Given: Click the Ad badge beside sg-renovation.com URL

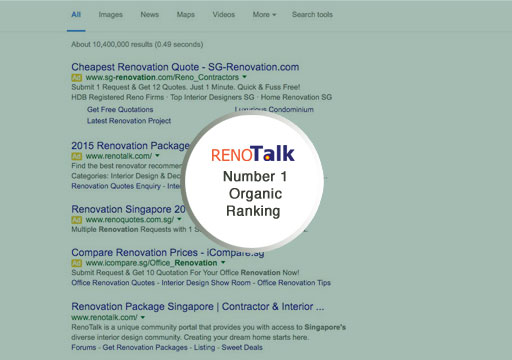Looking at the screenshot, I should tap(76, 78).
